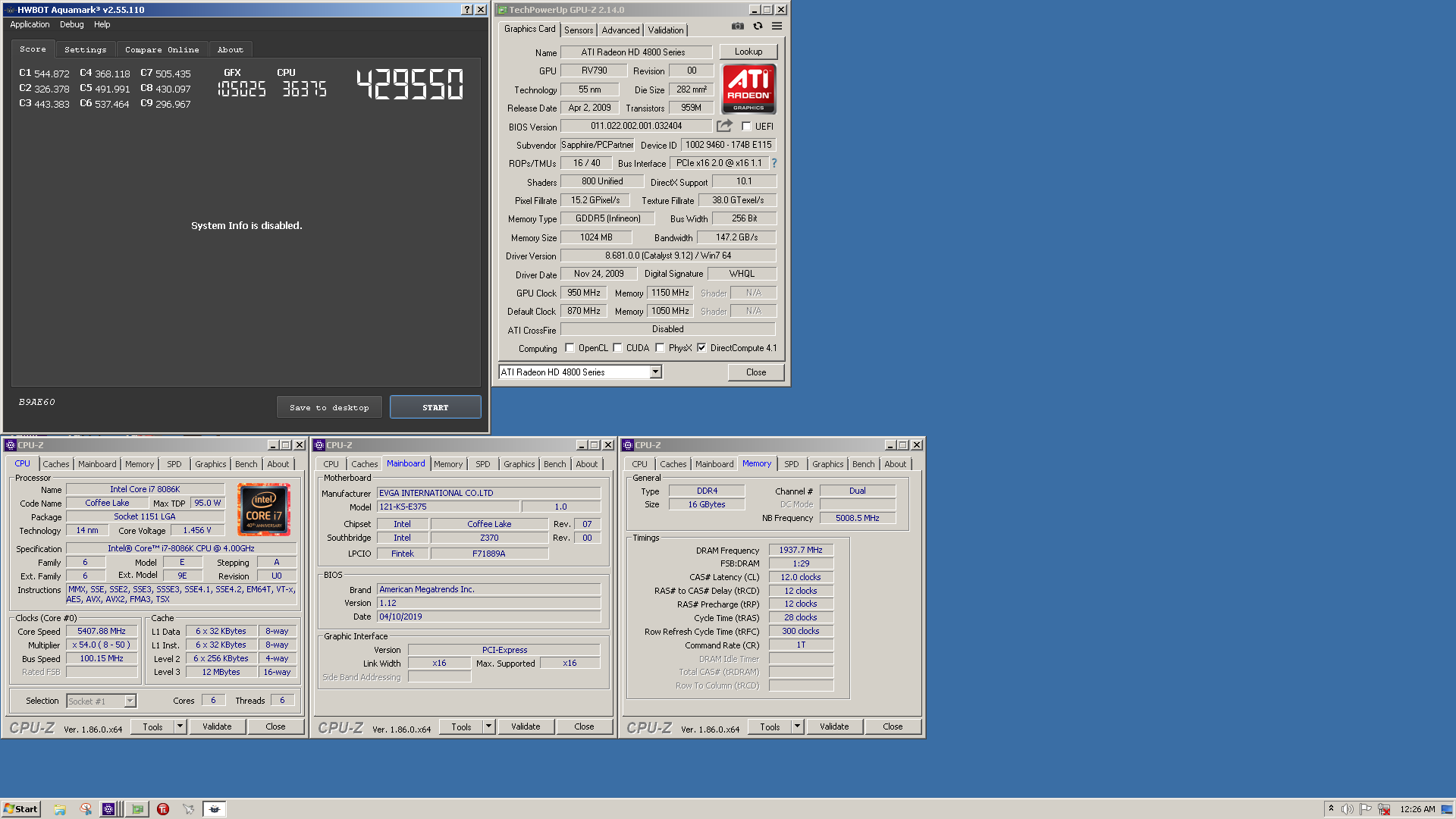This screenshot has width=1456, height=819.
Task: Click the Aquamark help question mark button
Action: point(467,10)
